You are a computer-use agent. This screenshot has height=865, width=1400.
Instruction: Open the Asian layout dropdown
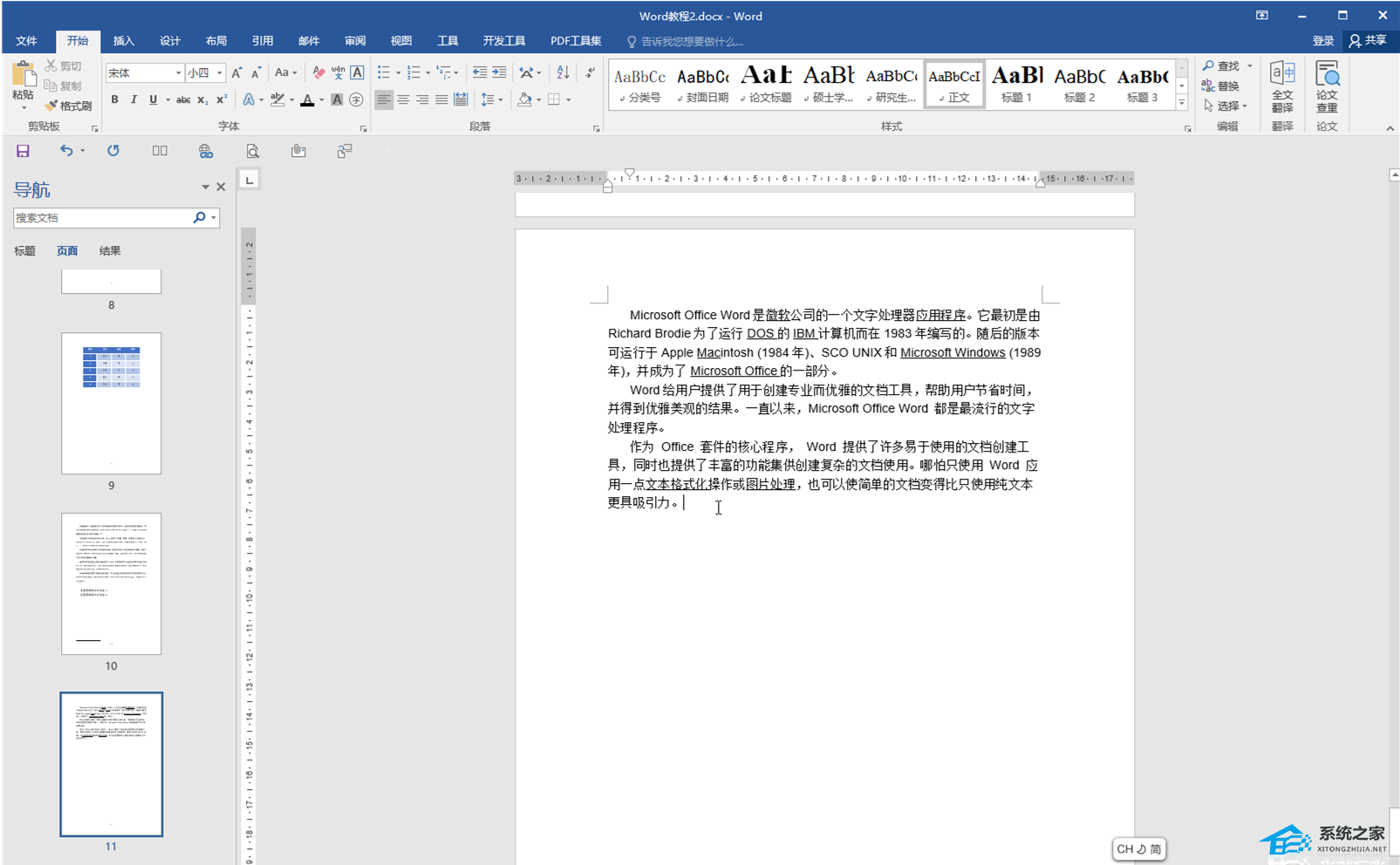click(x=529, y=72)
